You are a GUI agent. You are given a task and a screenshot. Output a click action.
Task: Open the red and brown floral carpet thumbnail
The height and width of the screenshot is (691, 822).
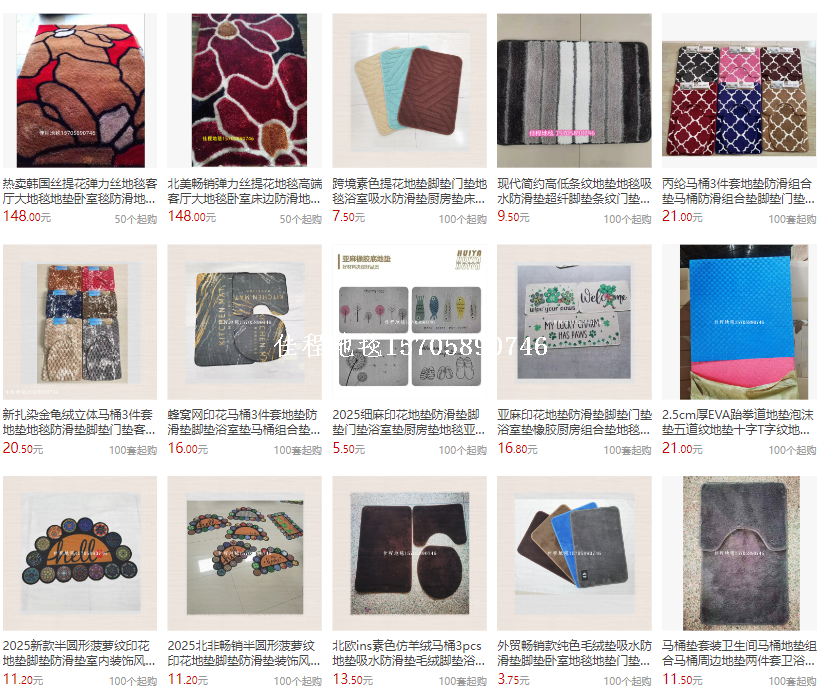point(80,91)
